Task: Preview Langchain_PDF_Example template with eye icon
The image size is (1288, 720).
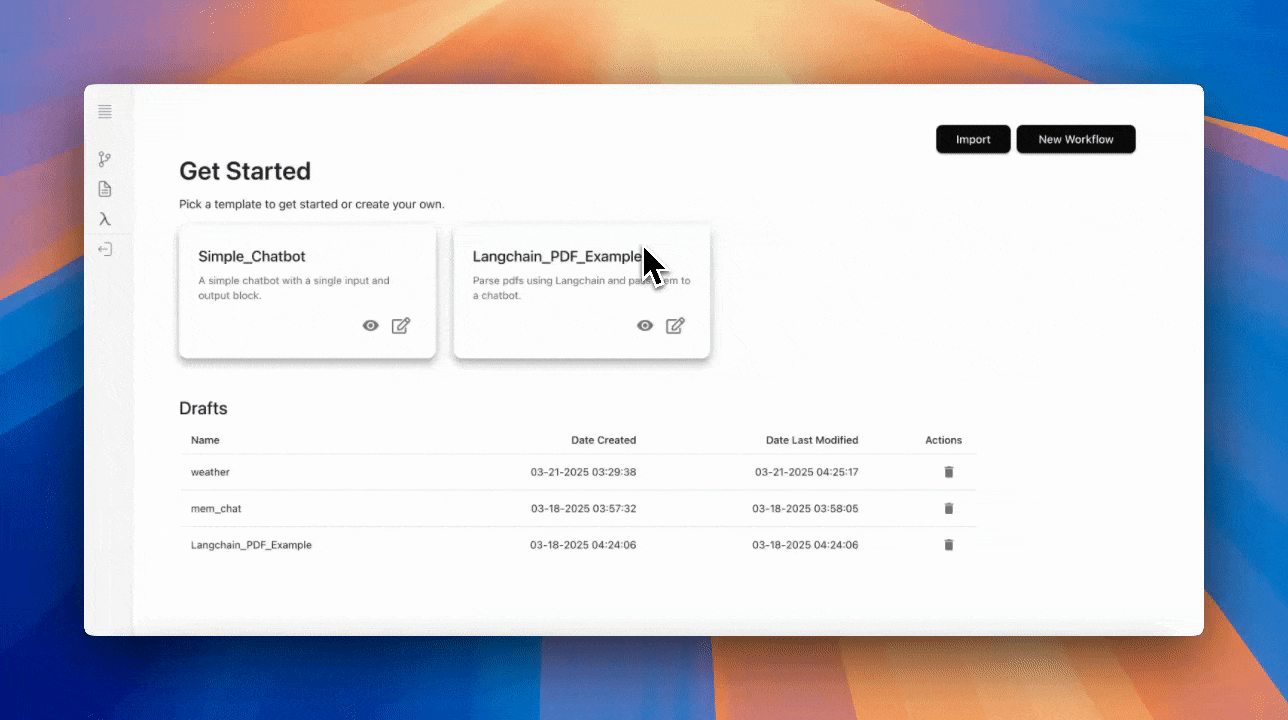Action: pos(646,325)
